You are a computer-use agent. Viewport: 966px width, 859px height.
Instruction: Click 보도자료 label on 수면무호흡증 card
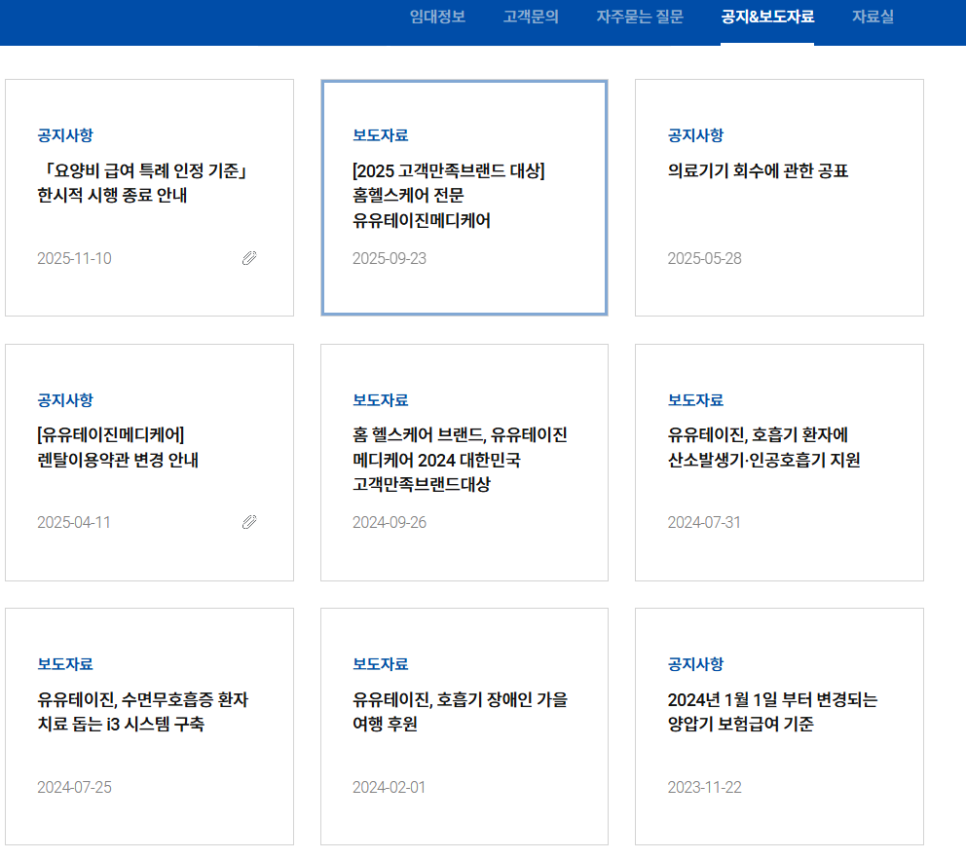click(x=65, y=664)
